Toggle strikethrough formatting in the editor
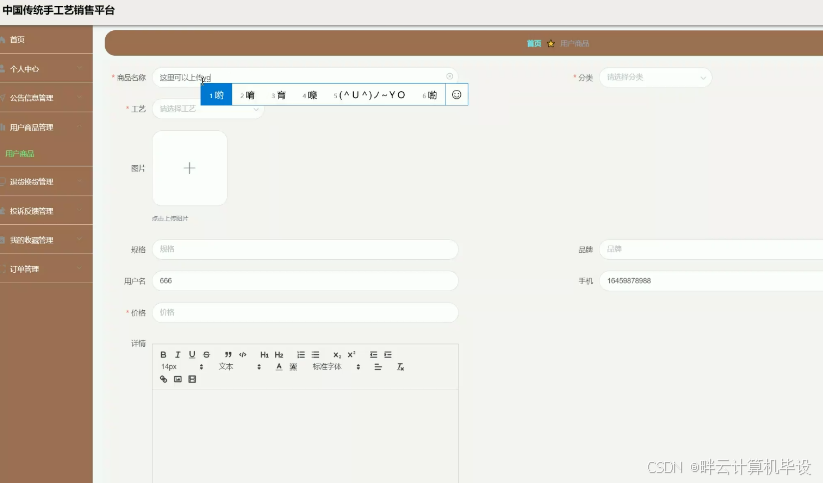 point(206,355)
